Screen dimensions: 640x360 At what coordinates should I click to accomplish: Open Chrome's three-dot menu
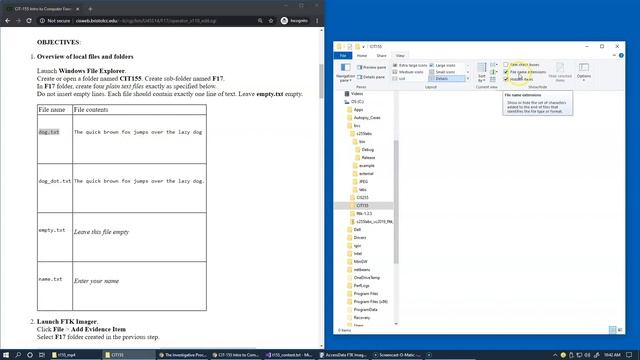point(317,20)
